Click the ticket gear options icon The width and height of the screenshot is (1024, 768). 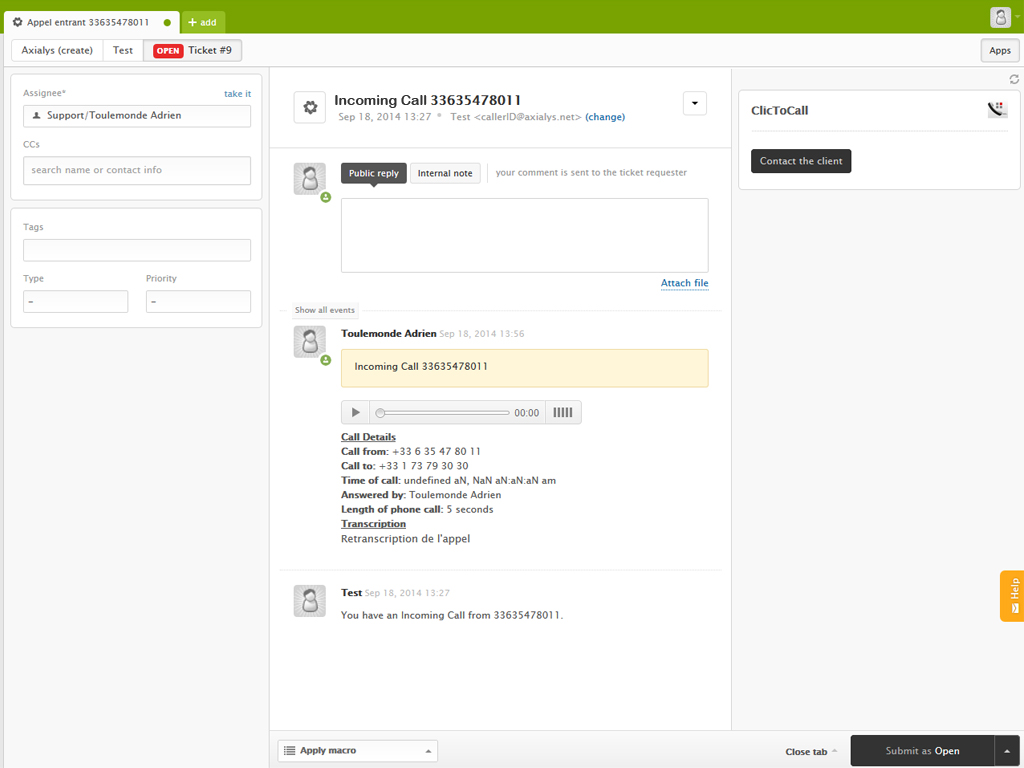coord(309,107)
